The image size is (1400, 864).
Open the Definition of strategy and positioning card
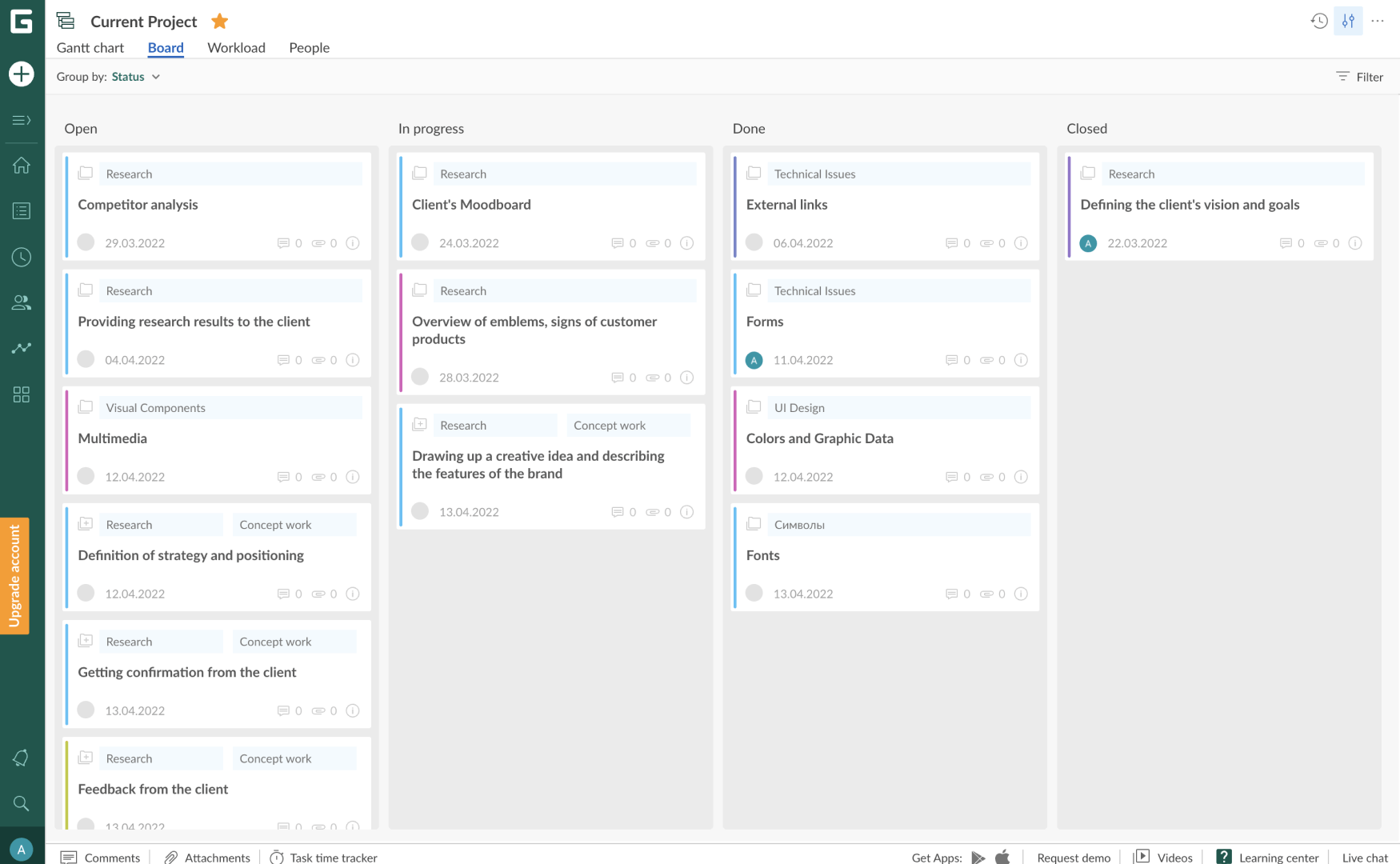coord(218,557)
